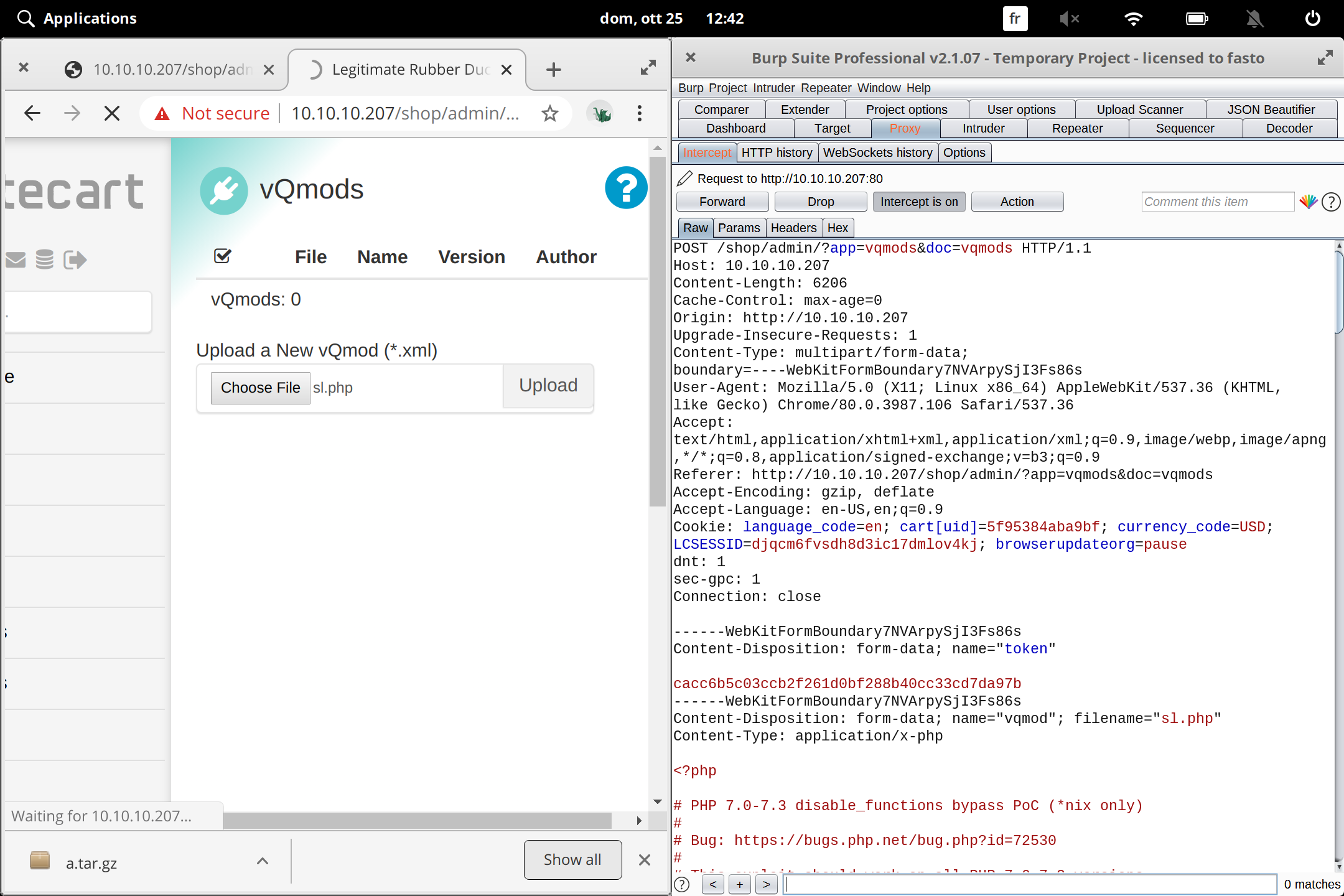Open browser three-dot menu
The image size is (1344, 896).
click(x=639, y=113)
